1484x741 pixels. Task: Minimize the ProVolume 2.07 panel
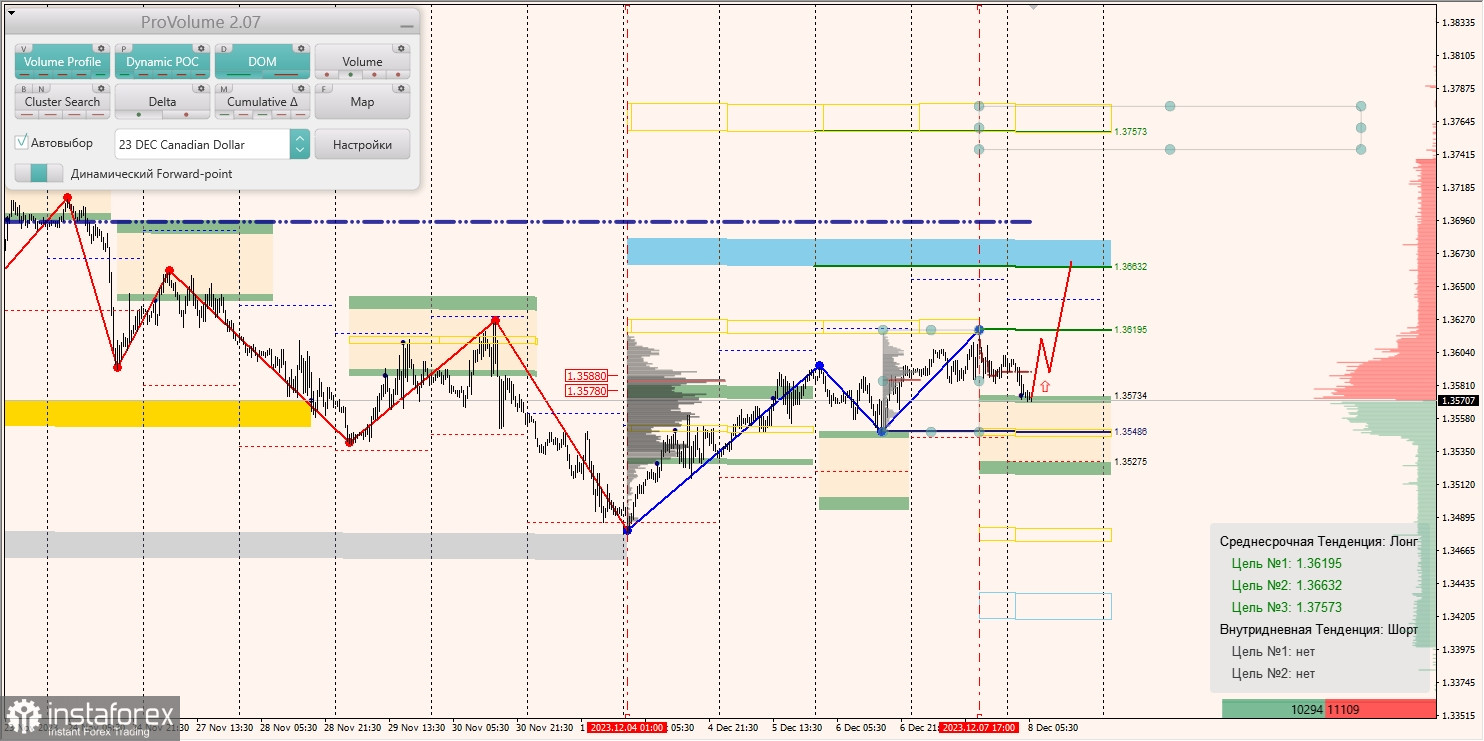click(x=406, y=25)
